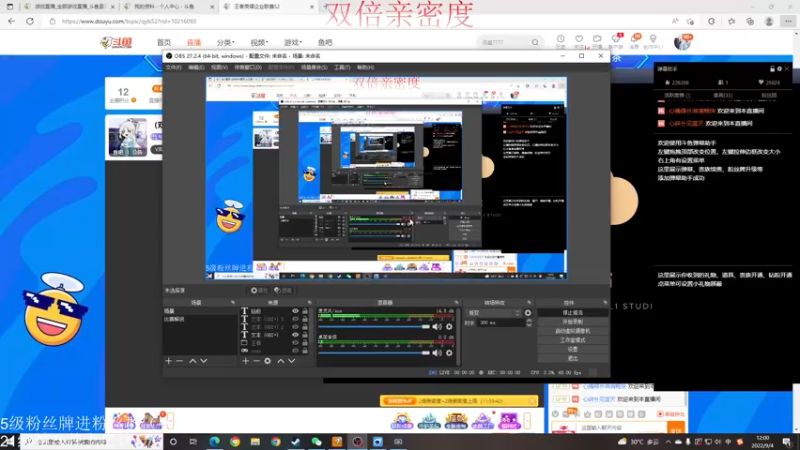Move the source down in the Sources panel
Screen dimensions: 800x450
point(291,361)
